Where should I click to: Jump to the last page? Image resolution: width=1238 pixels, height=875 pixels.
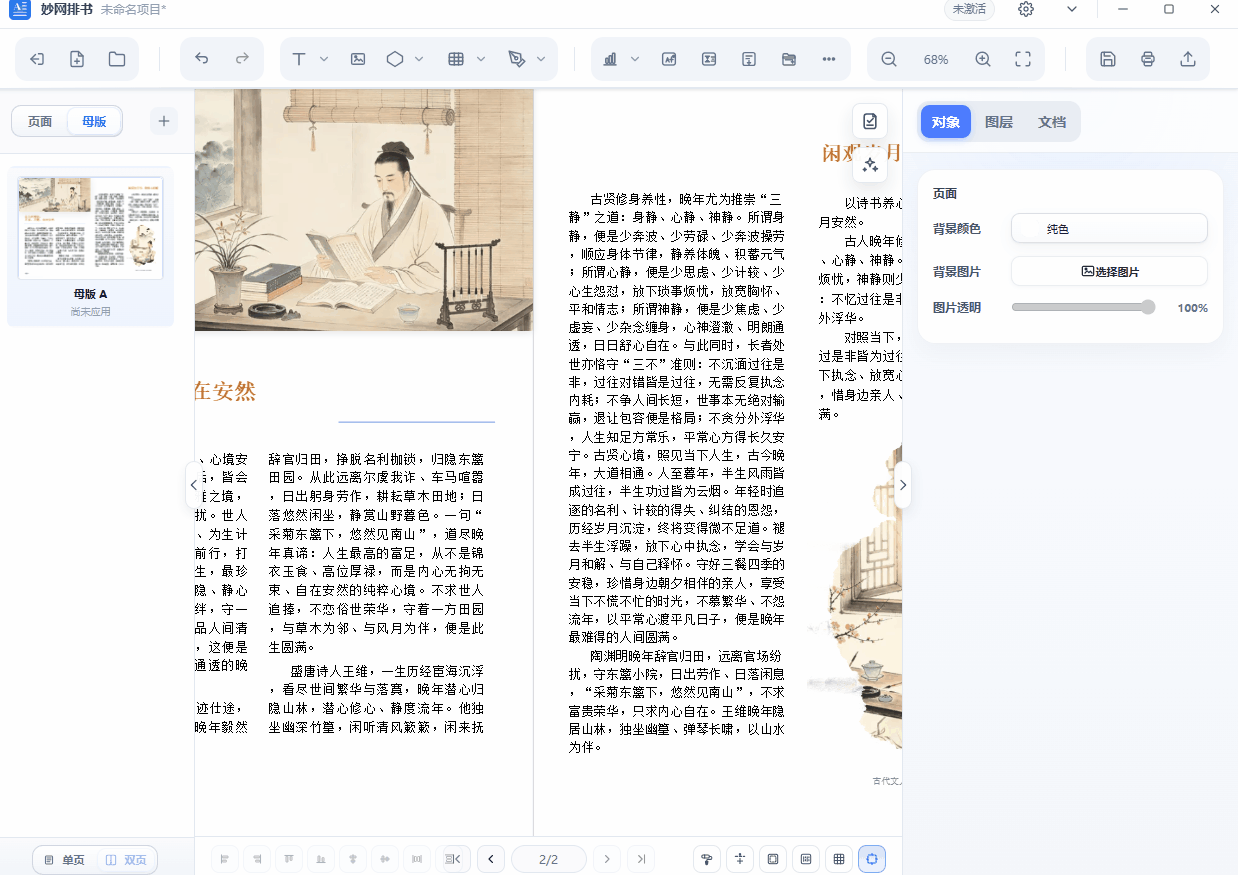[x=641, y=859]
